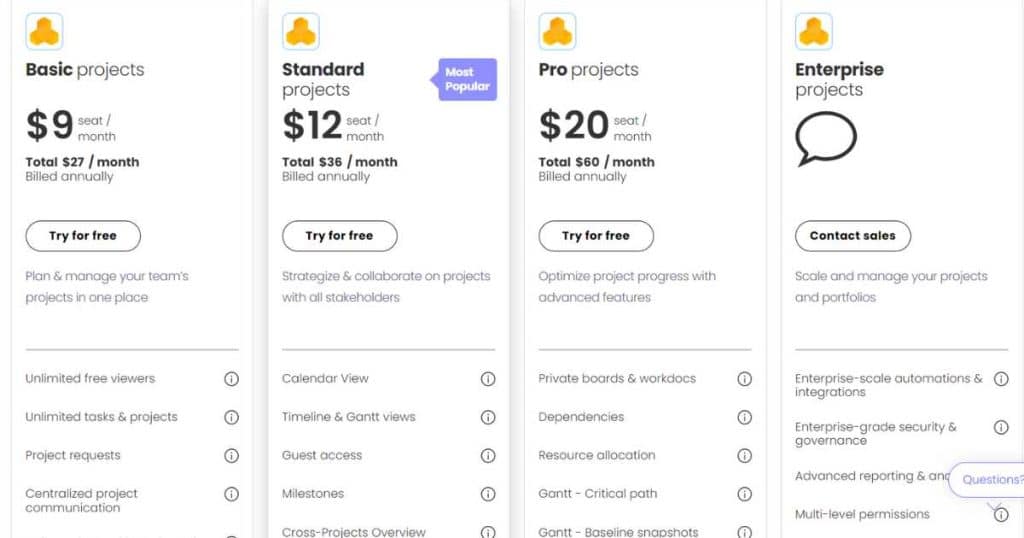
Task: Start Standard projects free trial
Action: [340, 236]
